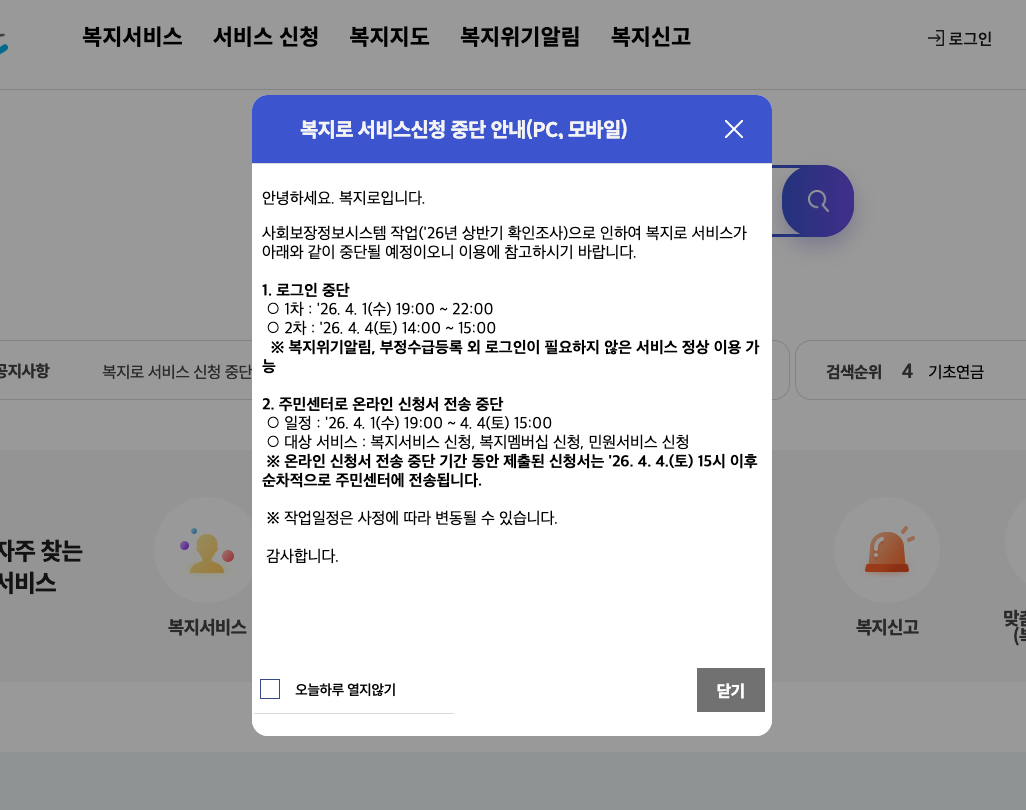Click the 작업일정은 사정에 따라 변동 notice line
This screenshot has width=1026, height=810.
[x=412, y=518]
